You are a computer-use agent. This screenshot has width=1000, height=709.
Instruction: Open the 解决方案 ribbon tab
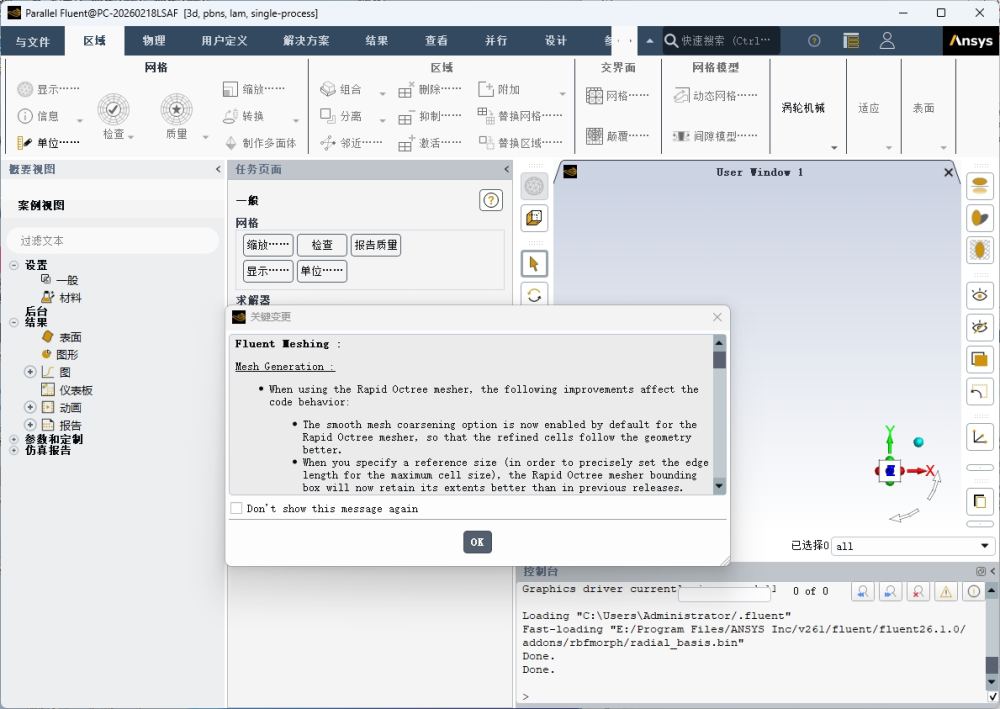(x=306, y=41)
